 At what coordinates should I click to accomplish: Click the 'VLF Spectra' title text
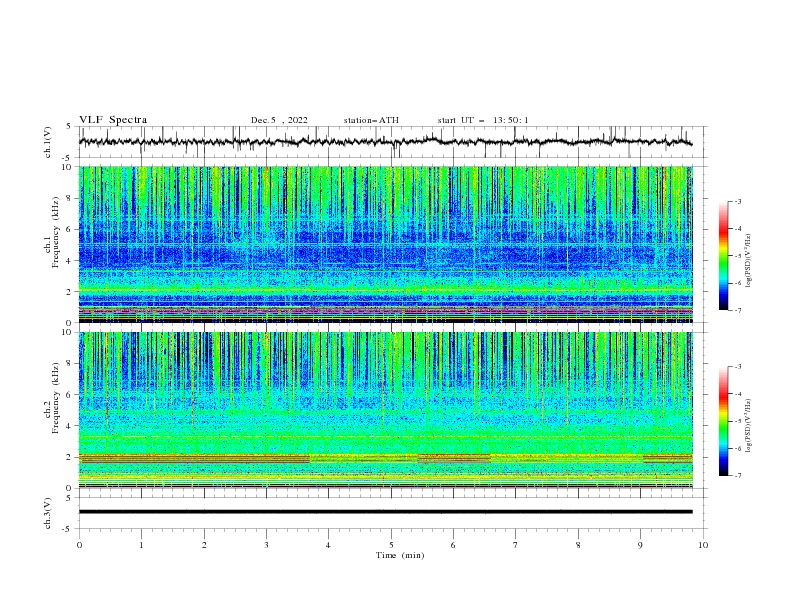click(113, 120)
